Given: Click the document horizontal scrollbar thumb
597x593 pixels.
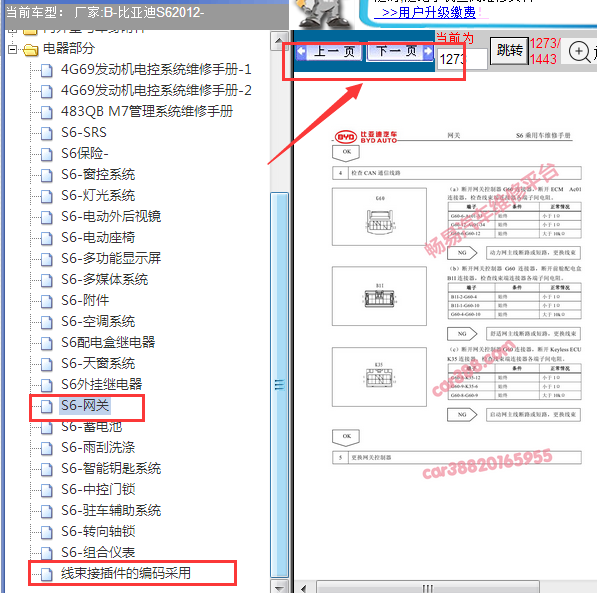Looking at the screenshot, I should pyautogui.click(x=428, y=588).
